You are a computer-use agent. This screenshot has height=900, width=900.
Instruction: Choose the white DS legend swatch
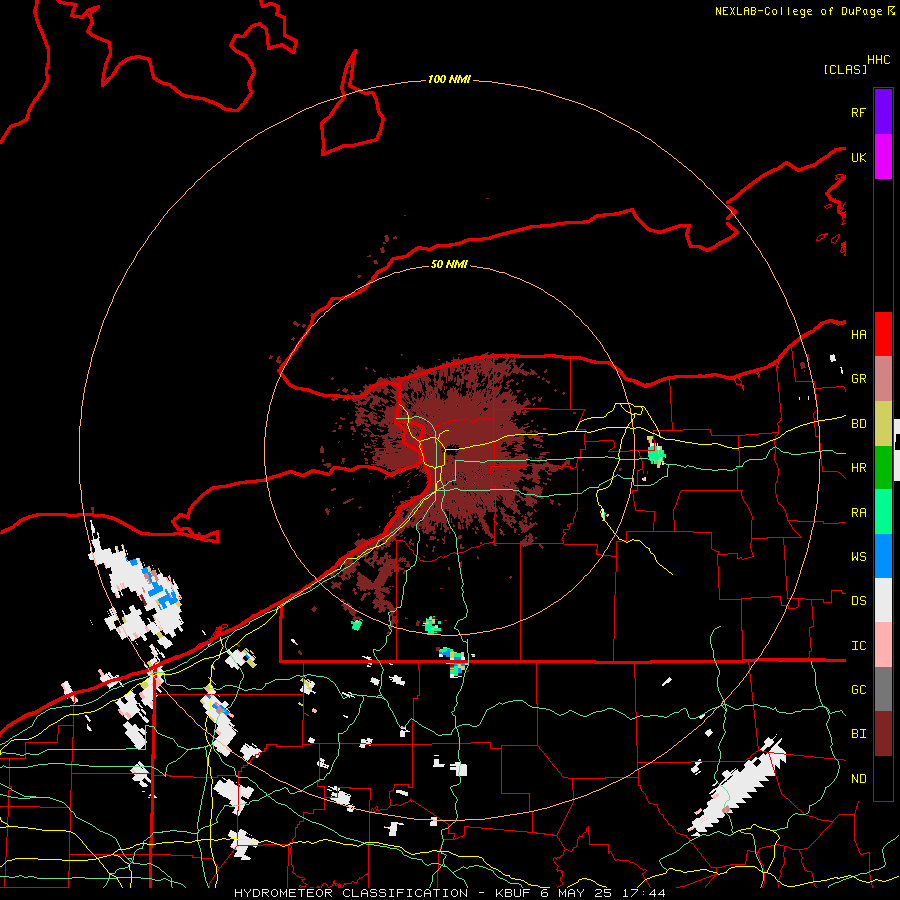click(x=883, y=600)
